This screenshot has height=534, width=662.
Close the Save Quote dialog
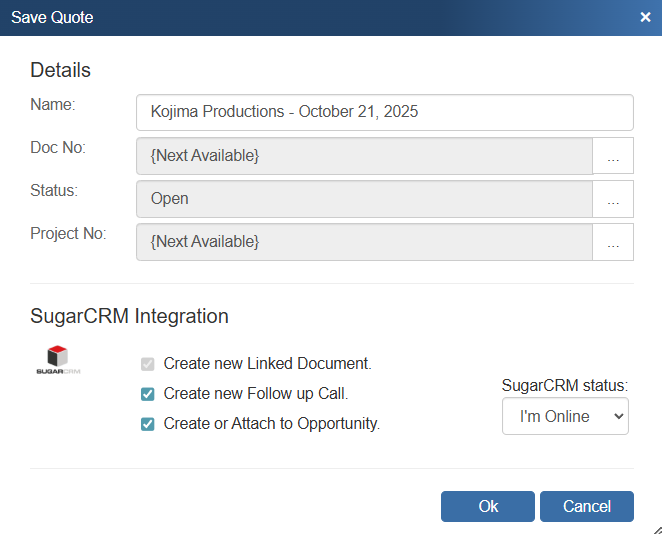(645, 17)
